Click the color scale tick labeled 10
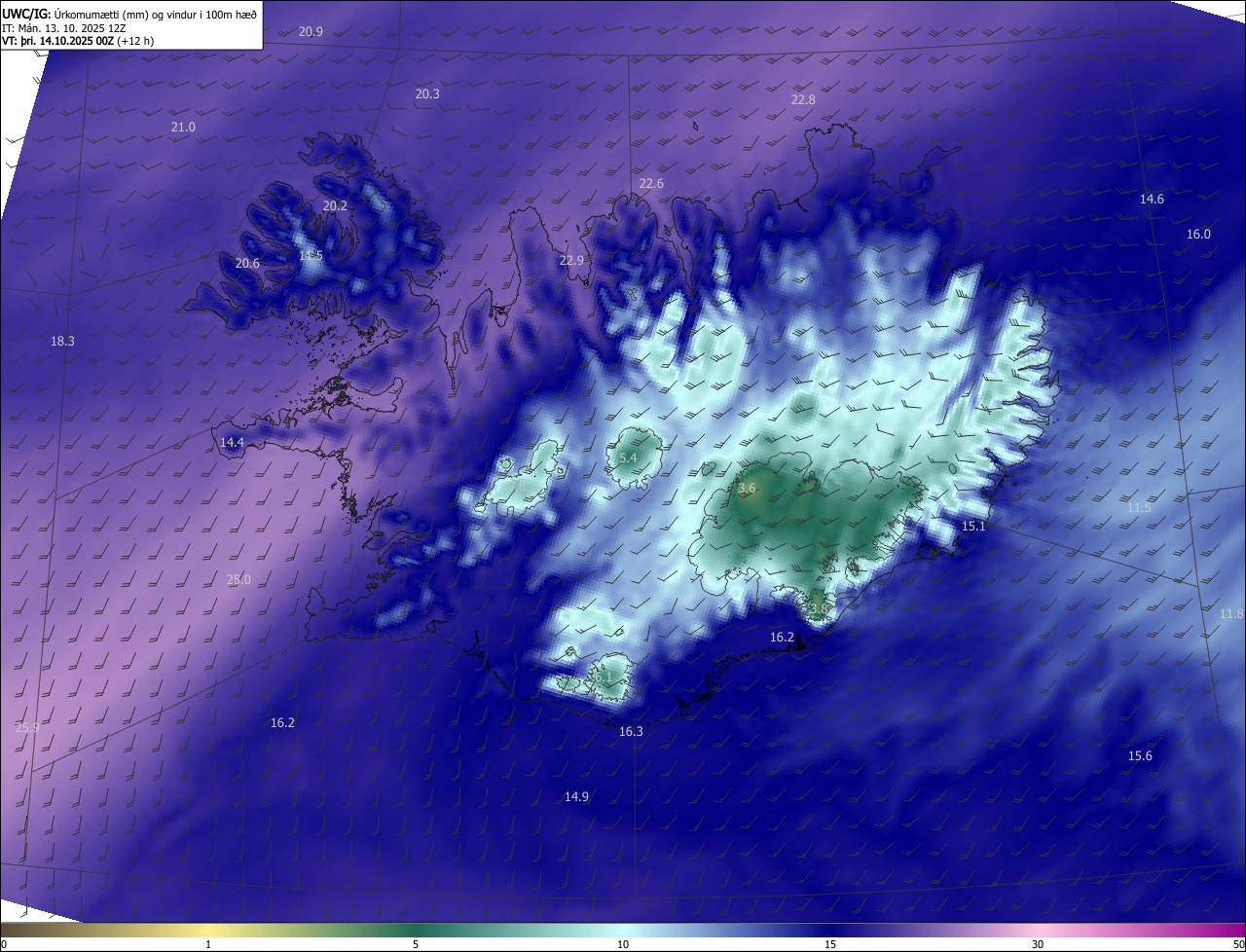 pos(623,944)
